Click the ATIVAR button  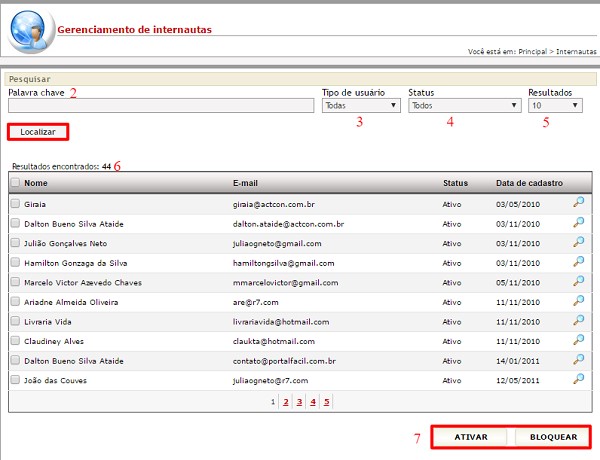click(471, 437)
